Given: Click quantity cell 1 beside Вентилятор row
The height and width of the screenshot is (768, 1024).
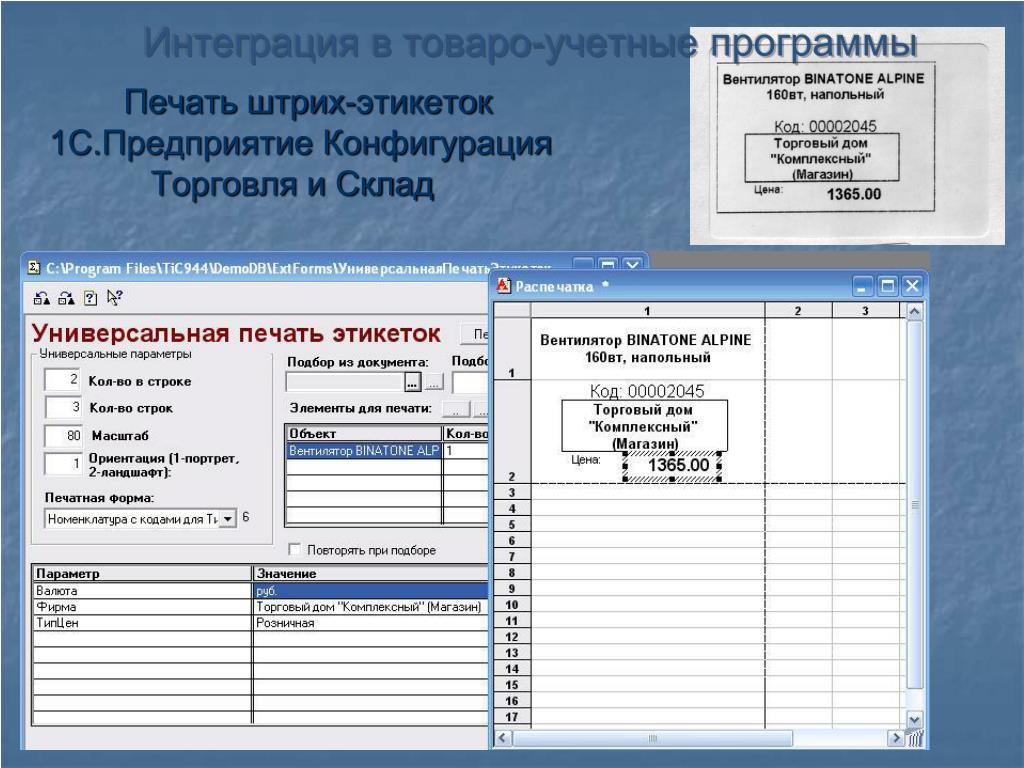Looking at the screenshot, I should click(466, 451).
